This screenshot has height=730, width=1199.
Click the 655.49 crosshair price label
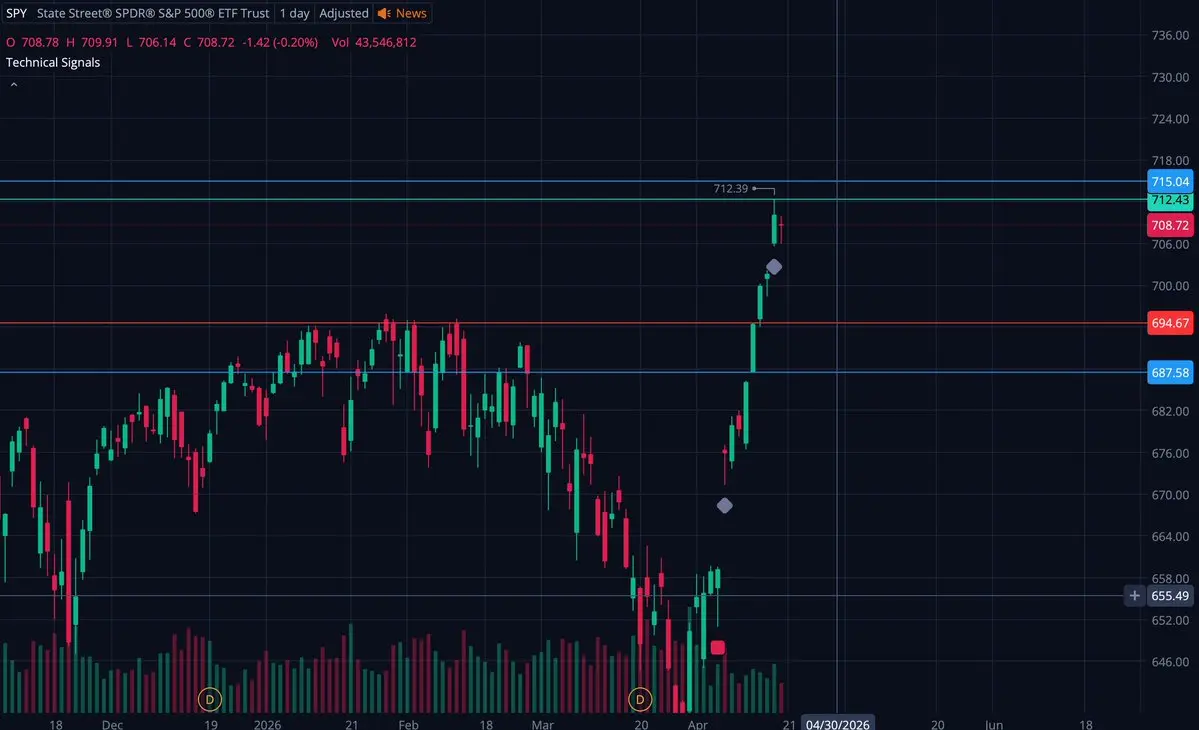(1170, 595)
